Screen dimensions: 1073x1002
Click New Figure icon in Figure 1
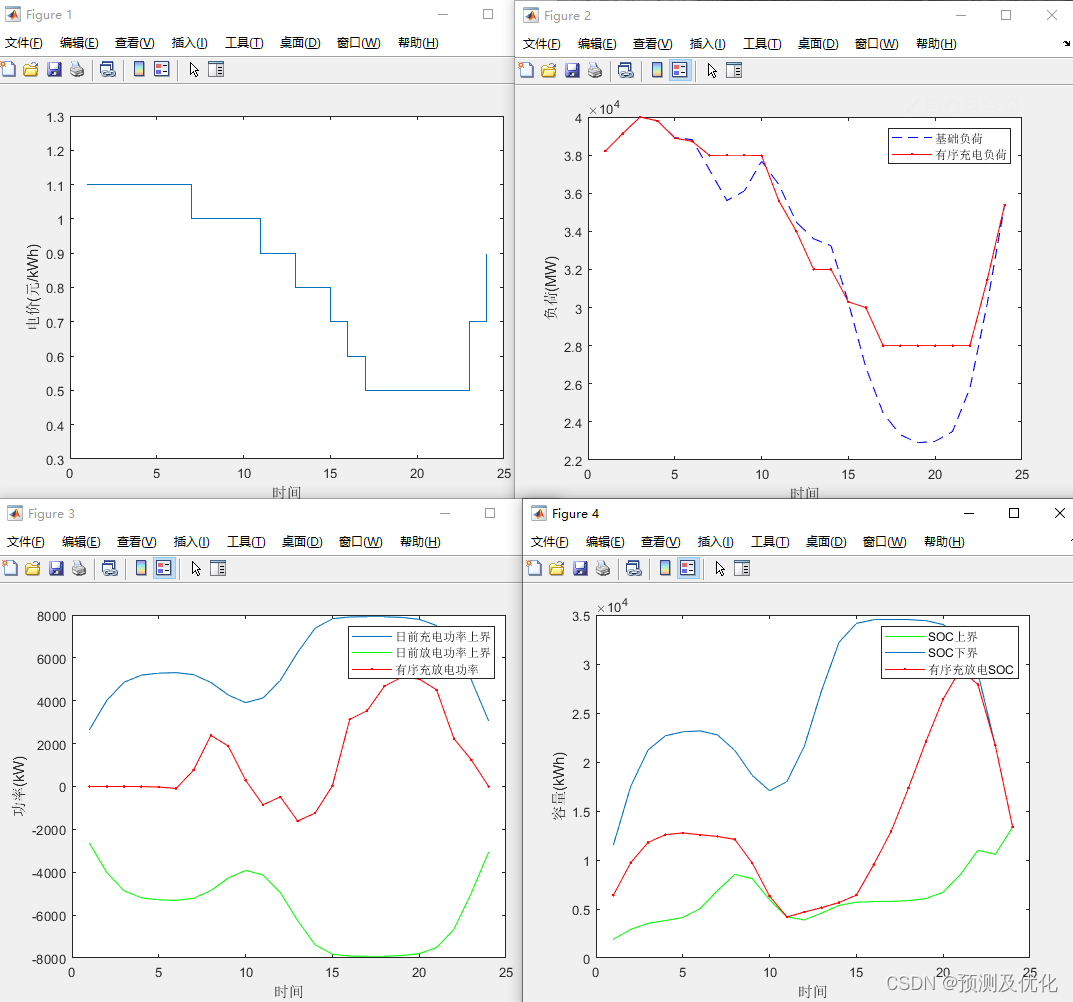8,69
